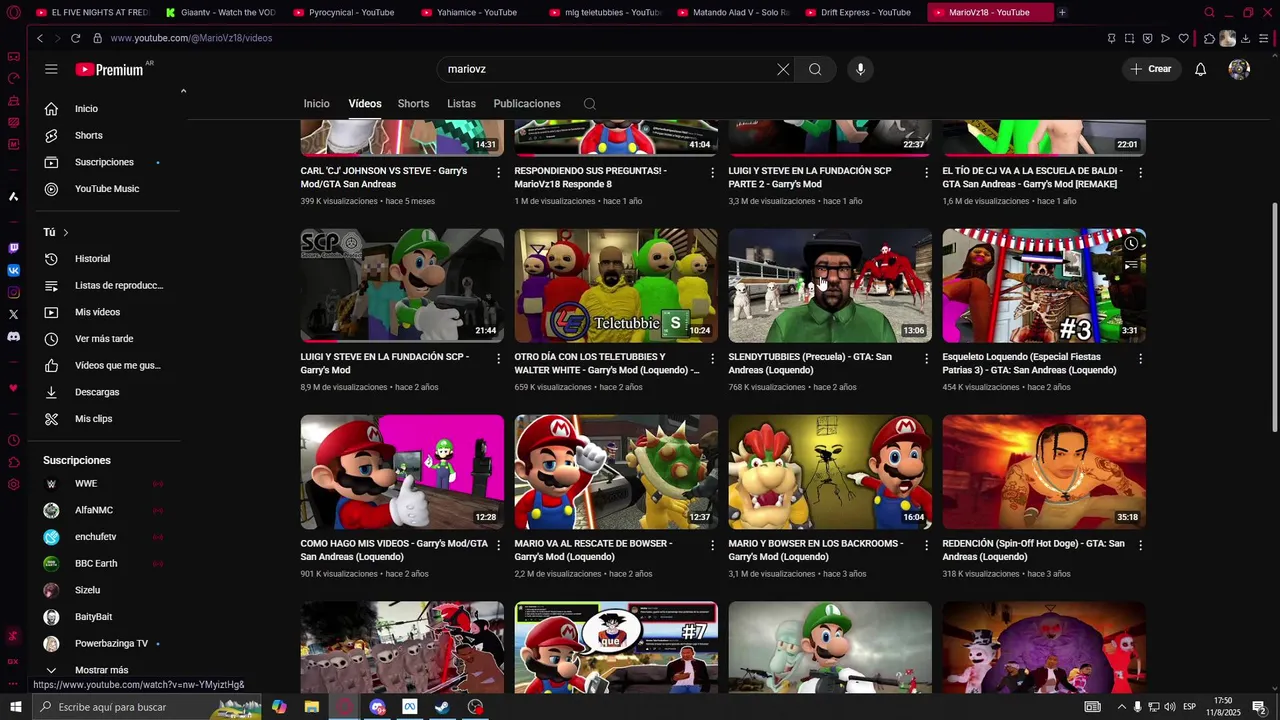The width and height of the screenshot is (1280, 720).
Task: Open options for REDENCIÓN (Spin-Off Hot Doge)
Action: (1140, 545)
